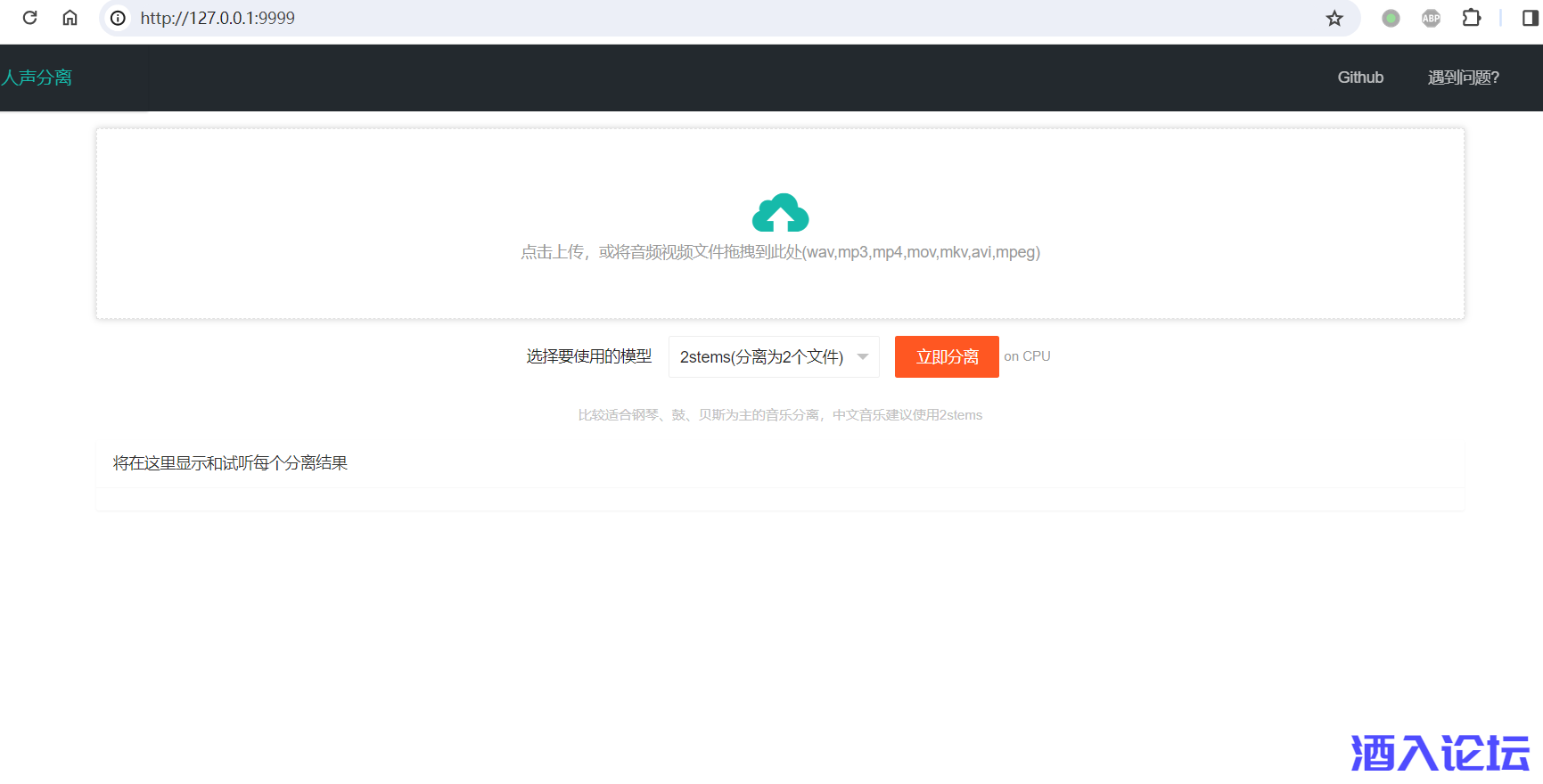The width and height of the screenshot is (1543, 784).
Task: Click the green circle extension icon
Action: coord(1391,18)
